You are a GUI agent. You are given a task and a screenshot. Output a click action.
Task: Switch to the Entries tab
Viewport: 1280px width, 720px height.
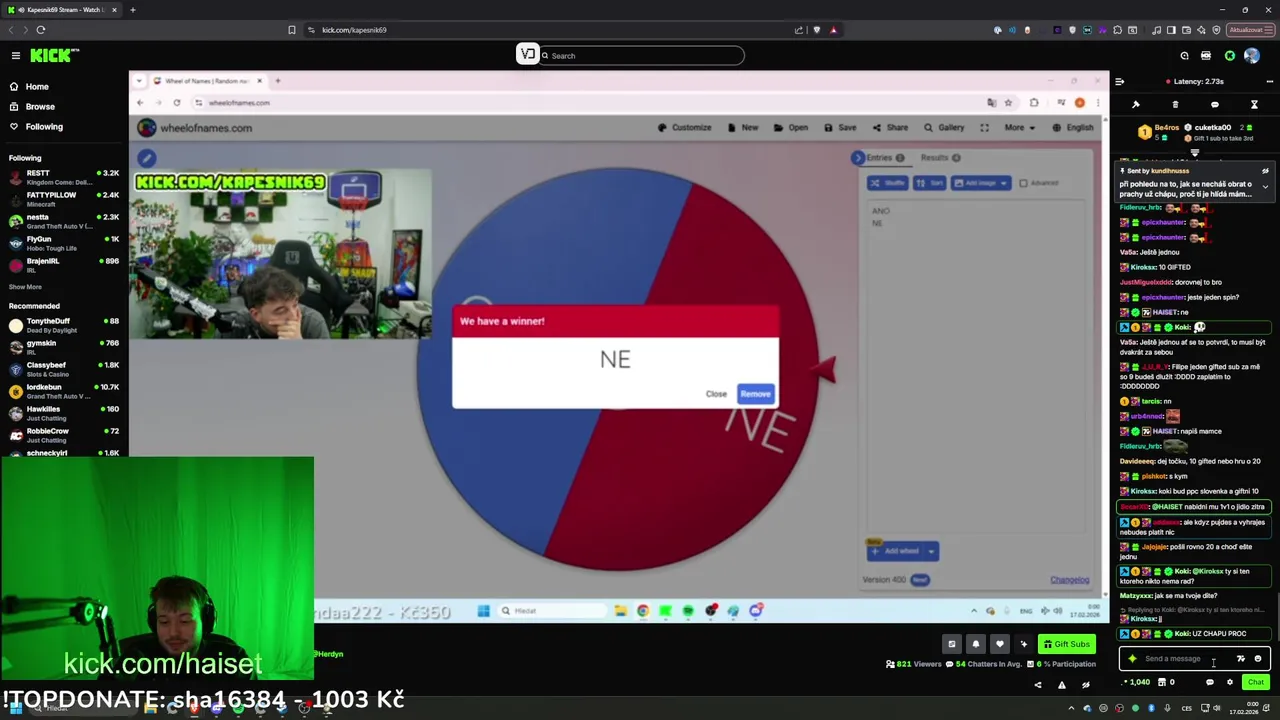point(885,158)
